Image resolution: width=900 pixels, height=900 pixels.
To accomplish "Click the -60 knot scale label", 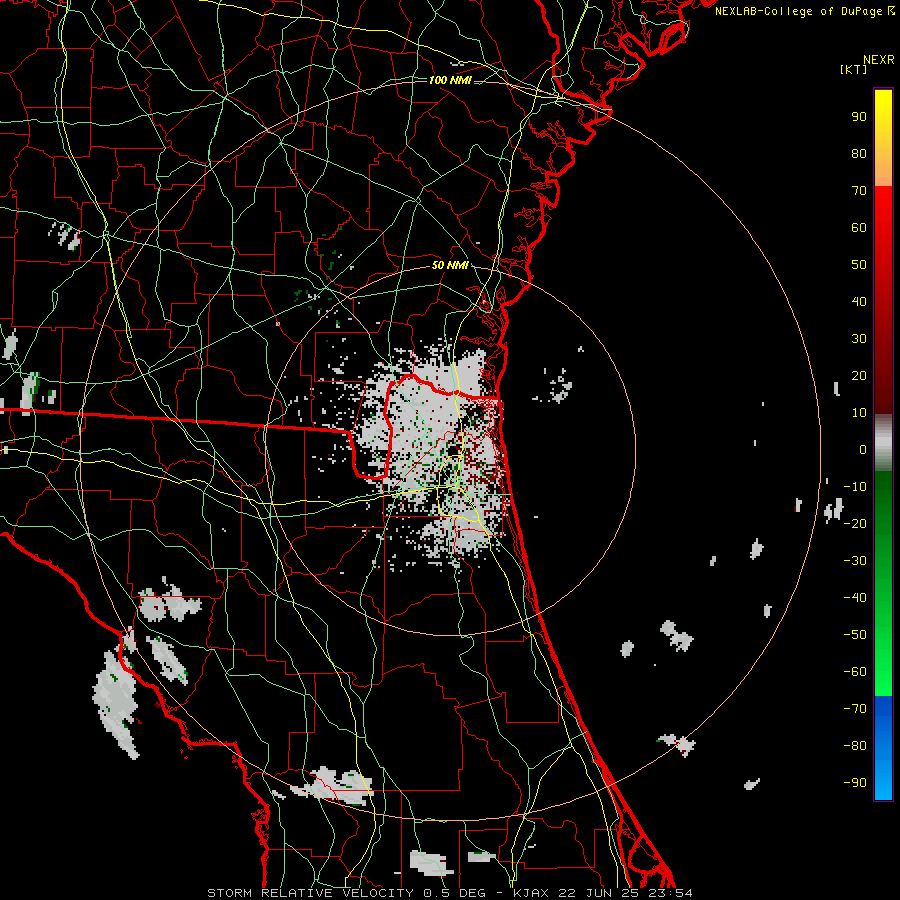I will [x=855, y=672].
